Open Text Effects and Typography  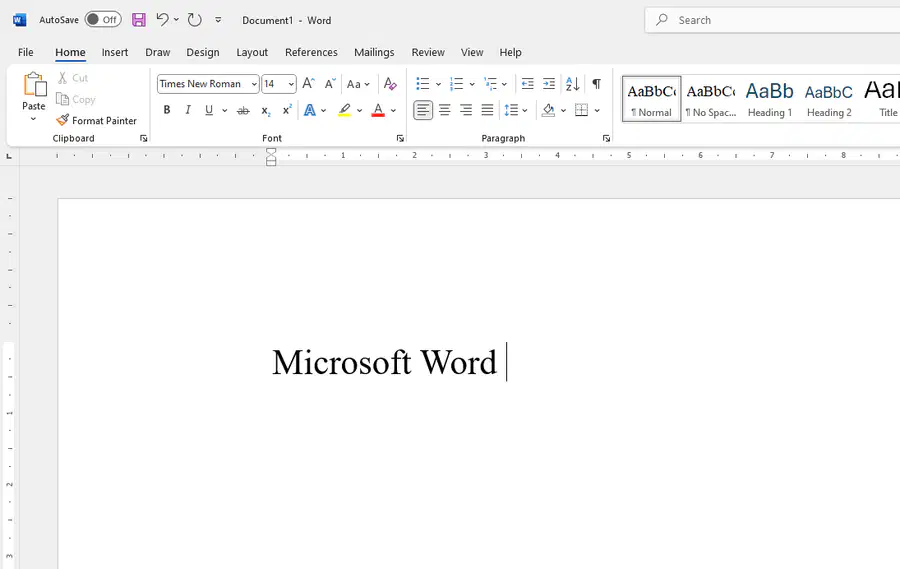click(x=309, y=110)
